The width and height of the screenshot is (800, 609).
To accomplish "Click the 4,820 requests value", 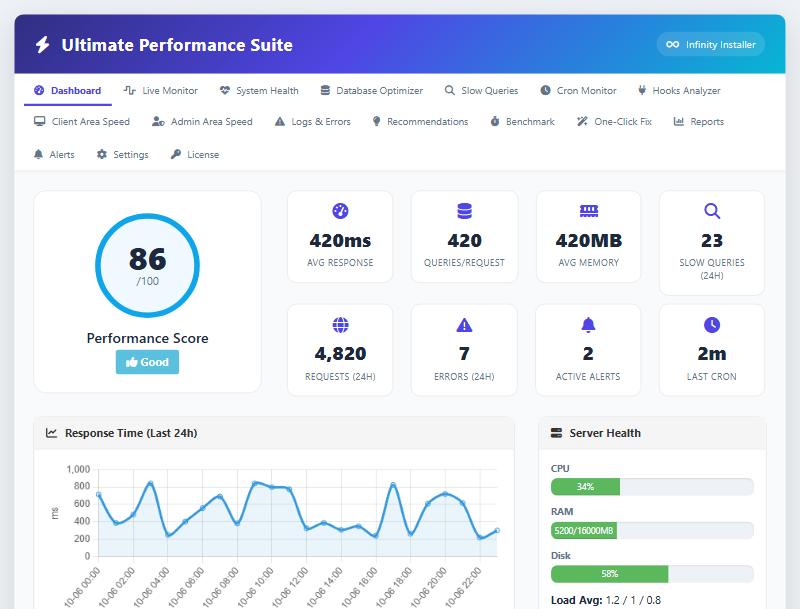I will 340,354.
